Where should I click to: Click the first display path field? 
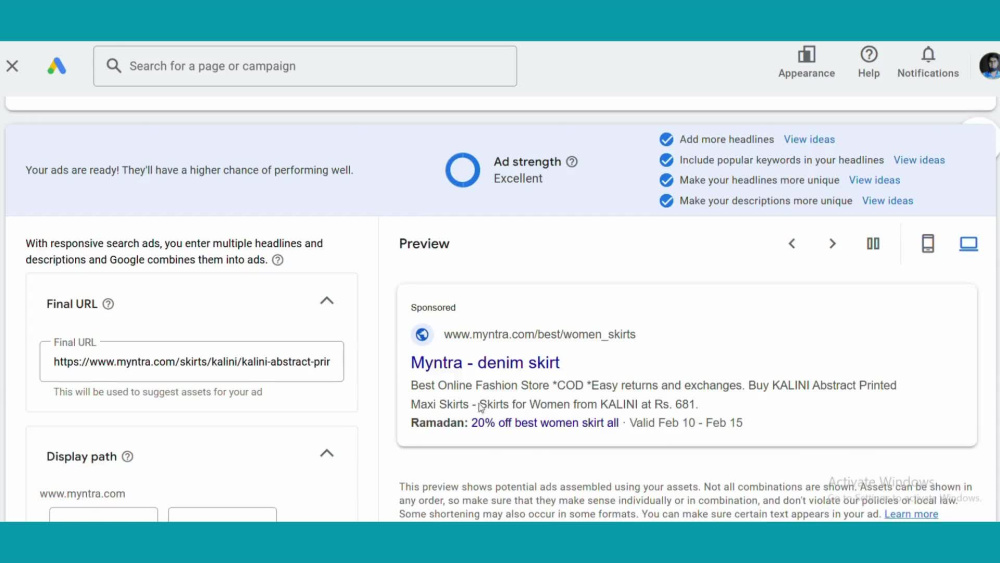[103, 515]
